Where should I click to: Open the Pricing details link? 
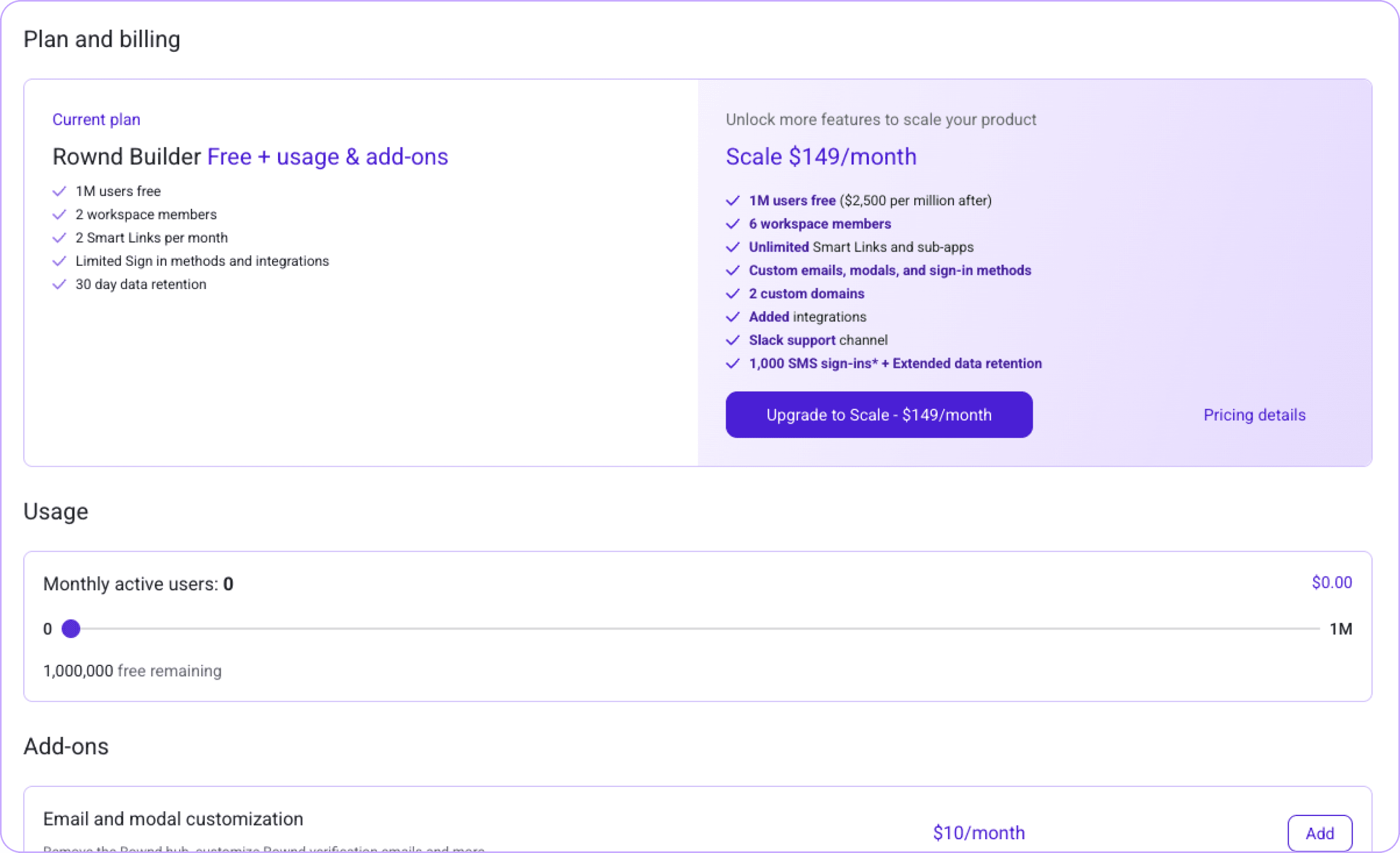[x=1254, y=415]
